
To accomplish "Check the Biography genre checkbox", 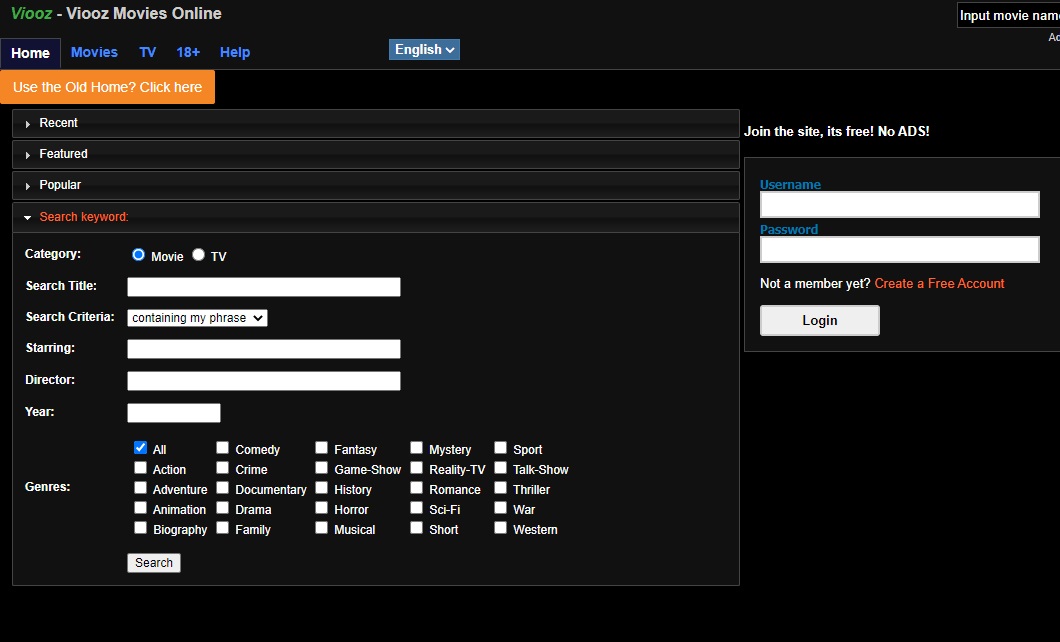I will click(x=141, y=528).
